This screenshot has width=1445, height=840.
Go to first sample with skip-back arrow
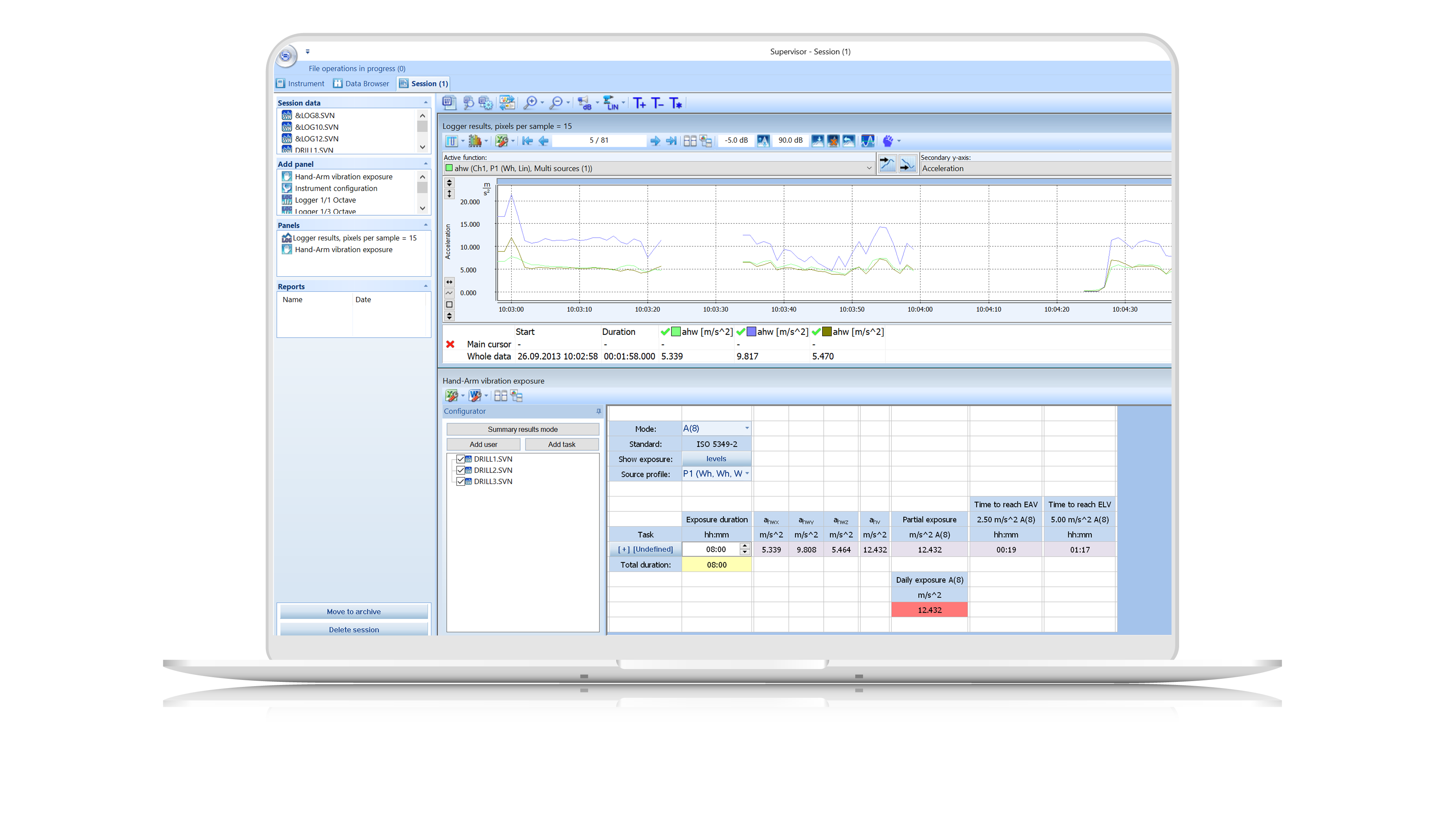pyautogui.click(x=528, y=141)
